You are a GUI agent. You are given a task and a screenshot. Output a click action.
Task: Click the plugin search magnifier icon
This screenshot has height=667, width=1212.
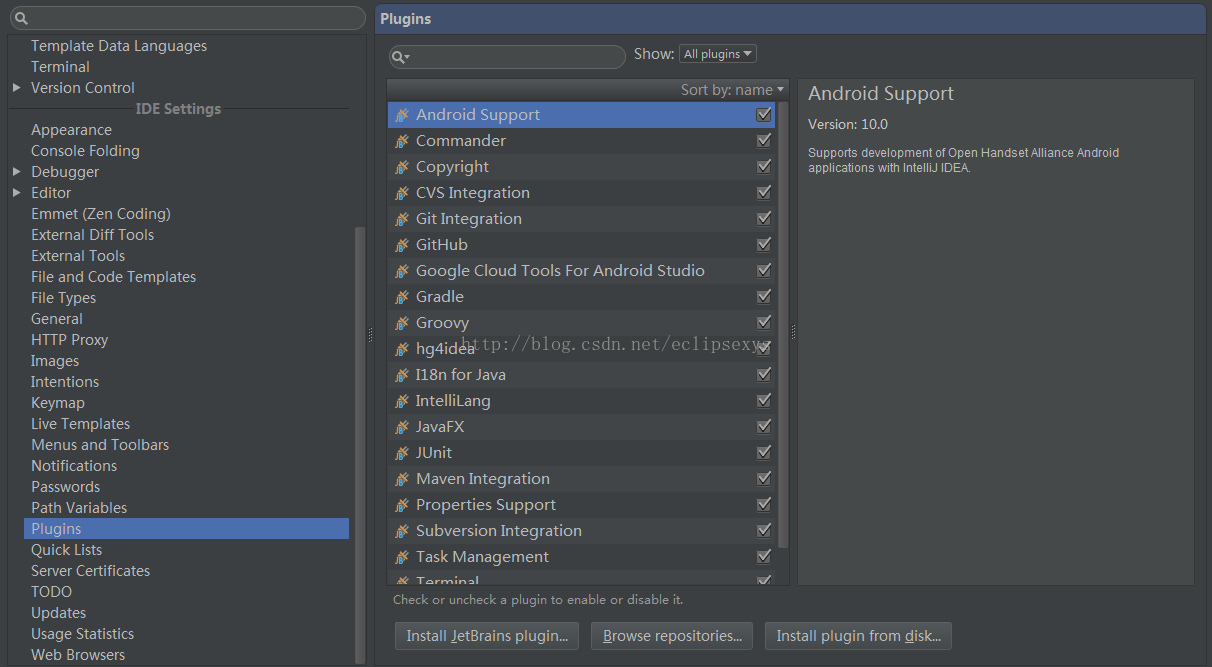click(x=400, y=57)
